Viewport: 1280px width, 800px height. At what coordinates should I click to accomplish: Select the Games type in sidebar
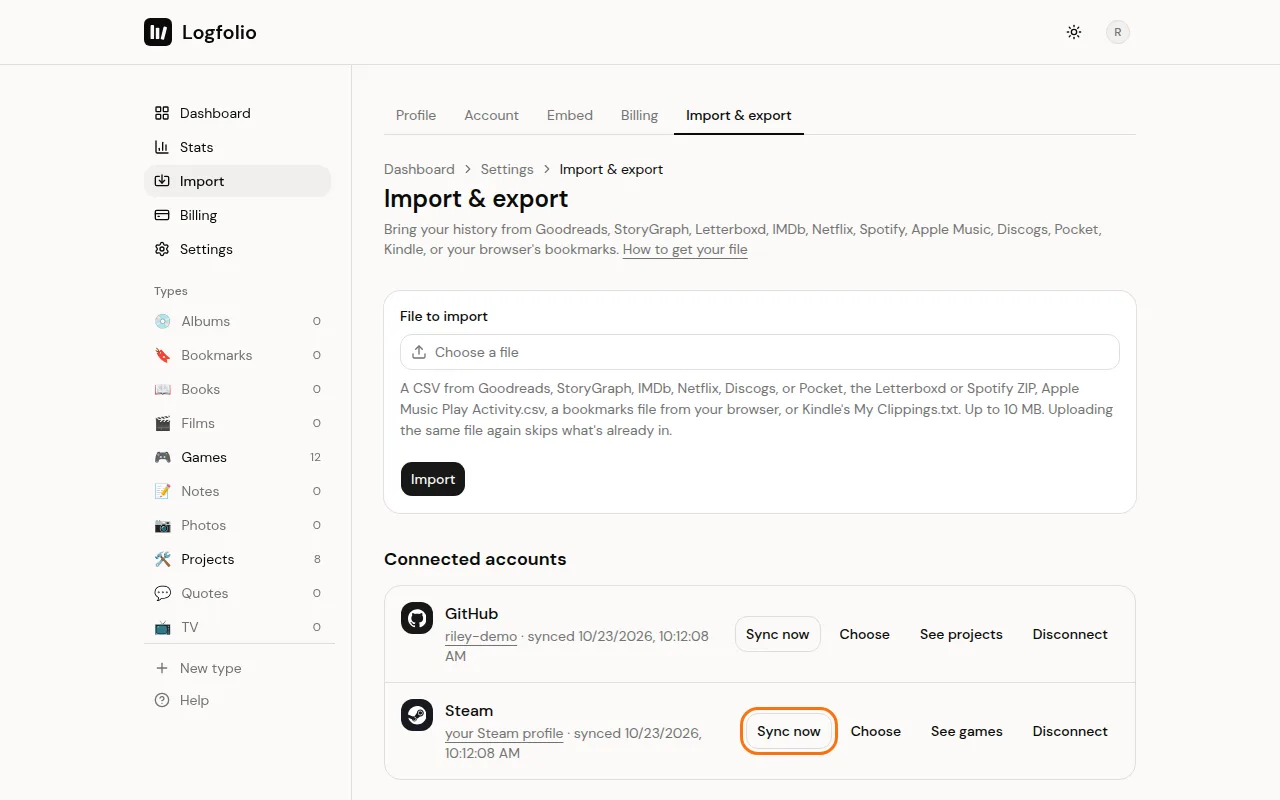(237, 457)
